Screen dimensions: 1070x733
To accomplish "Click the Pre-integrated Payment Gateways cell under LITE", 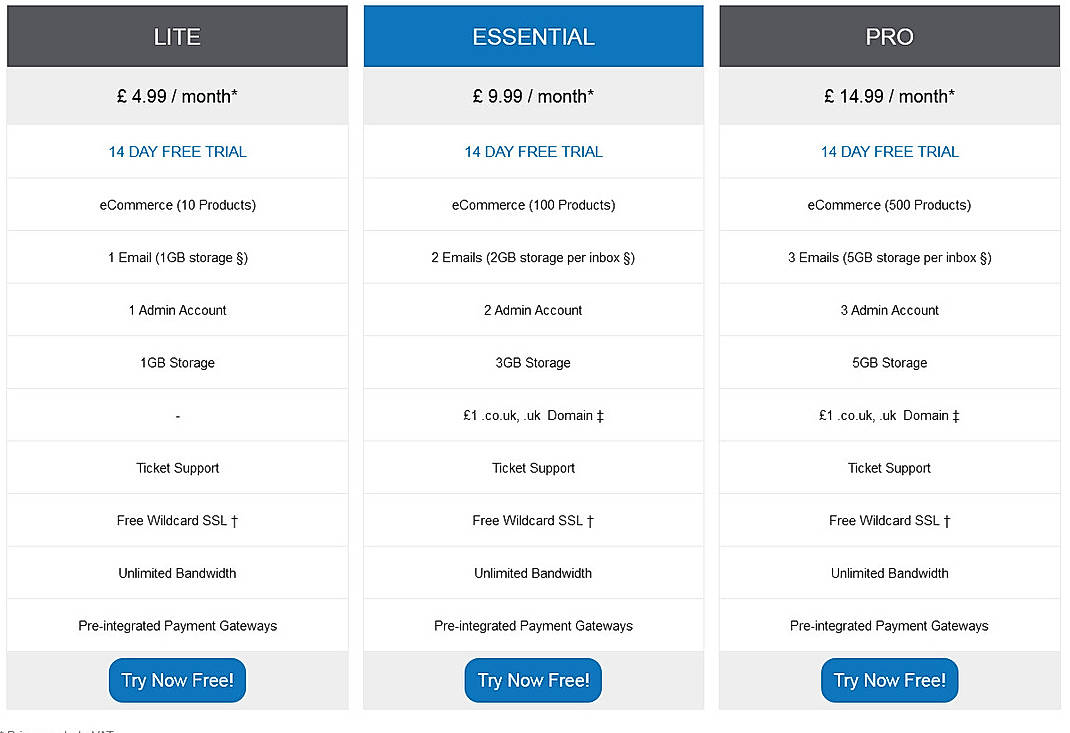I will [177, 625].
